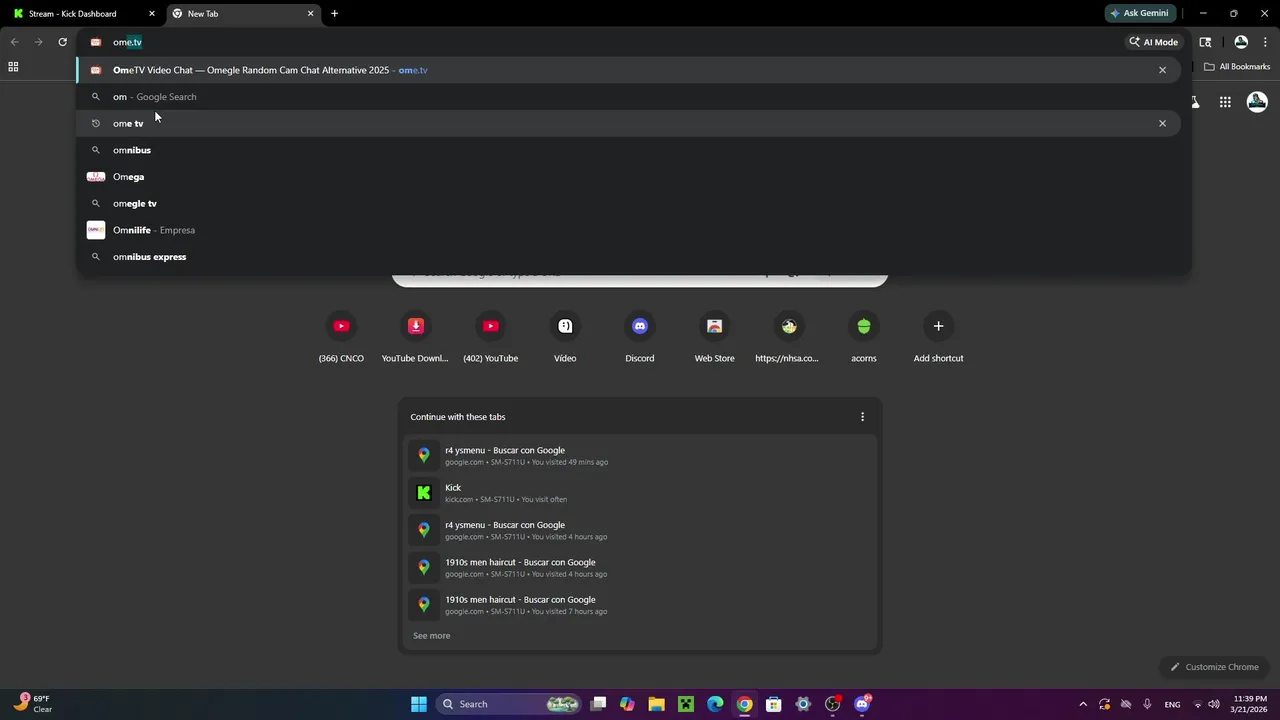Open the (366) CNCO shortcut
Image resolution: width=1280 pixels, height=720 pixels.
tap(341, 336)
